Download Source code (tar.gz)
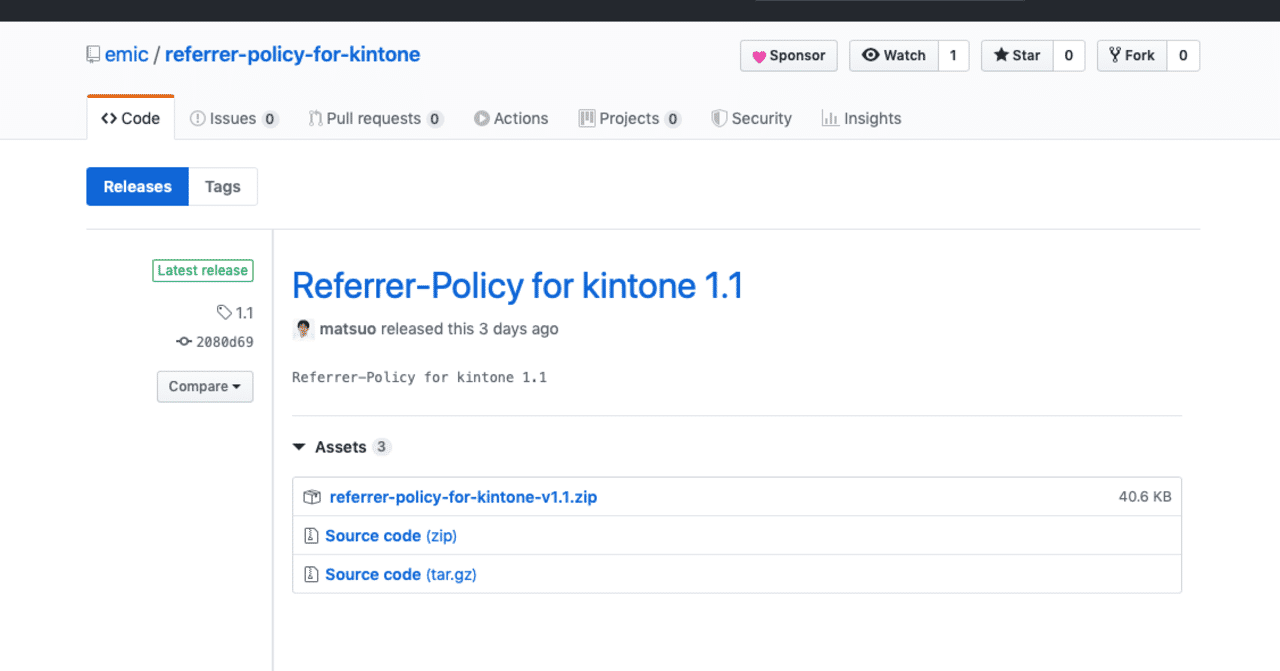Viewport: 1280px width, 671px height. click(x=401, y=575)
